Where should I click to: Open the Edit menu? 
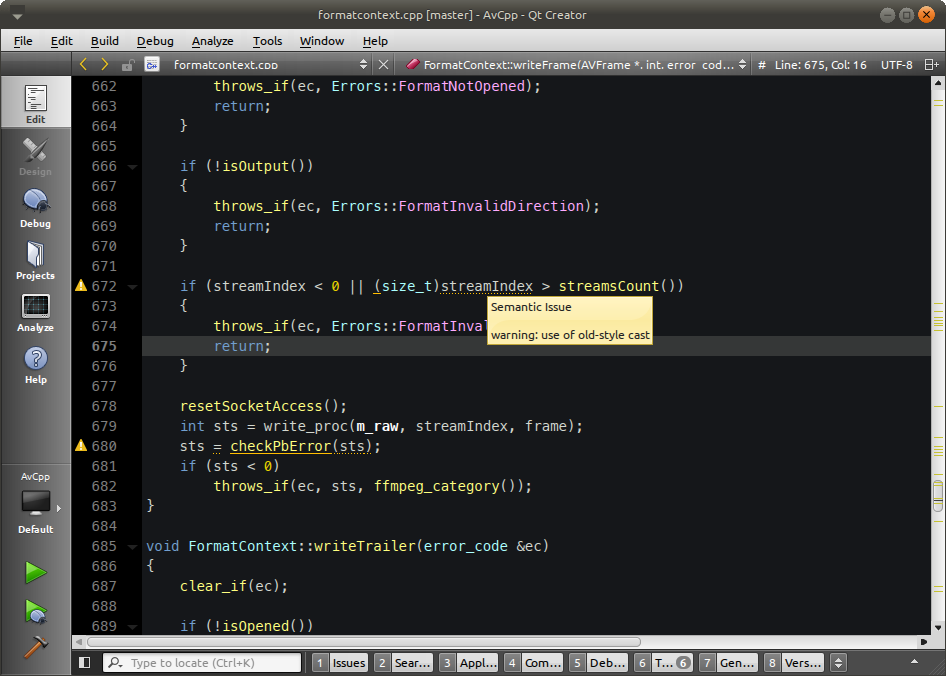pos(62,41)
